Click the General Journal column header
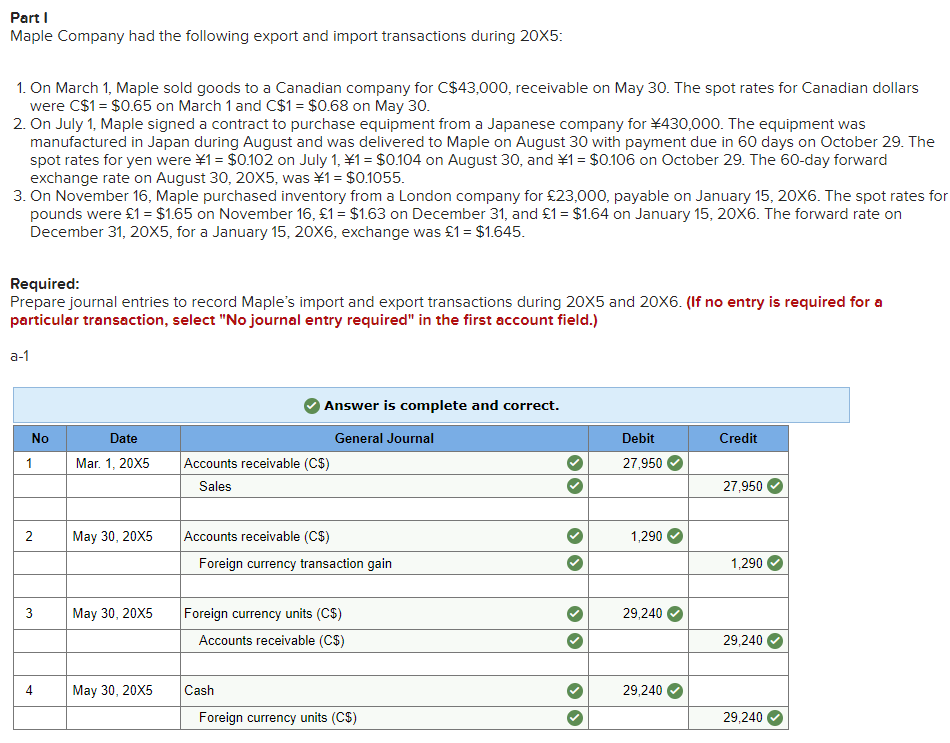The width and height of the screenshot is (950, 743). [x=384, y=438]
